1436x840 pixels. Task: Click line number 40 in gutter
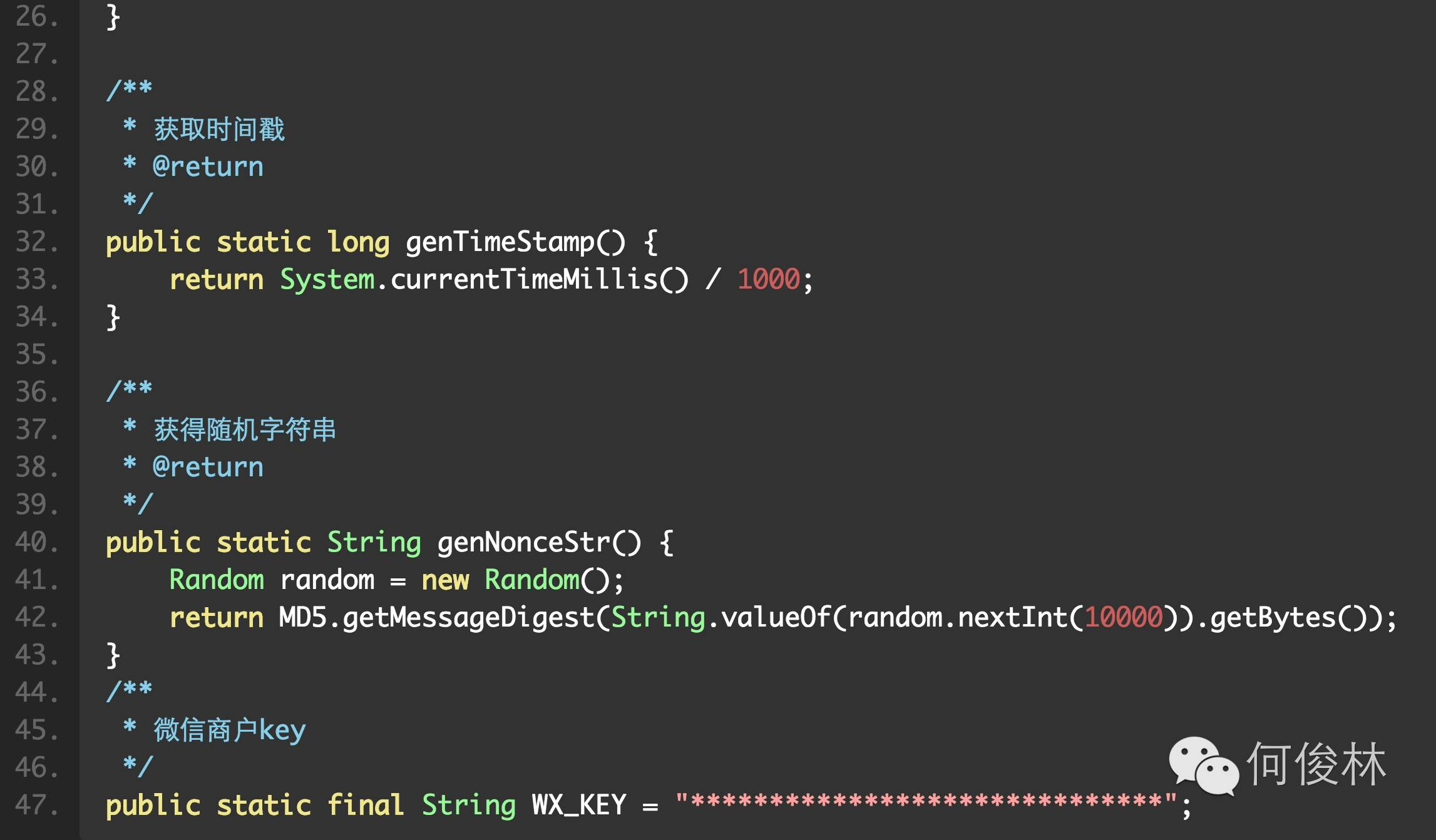point(36,542)
